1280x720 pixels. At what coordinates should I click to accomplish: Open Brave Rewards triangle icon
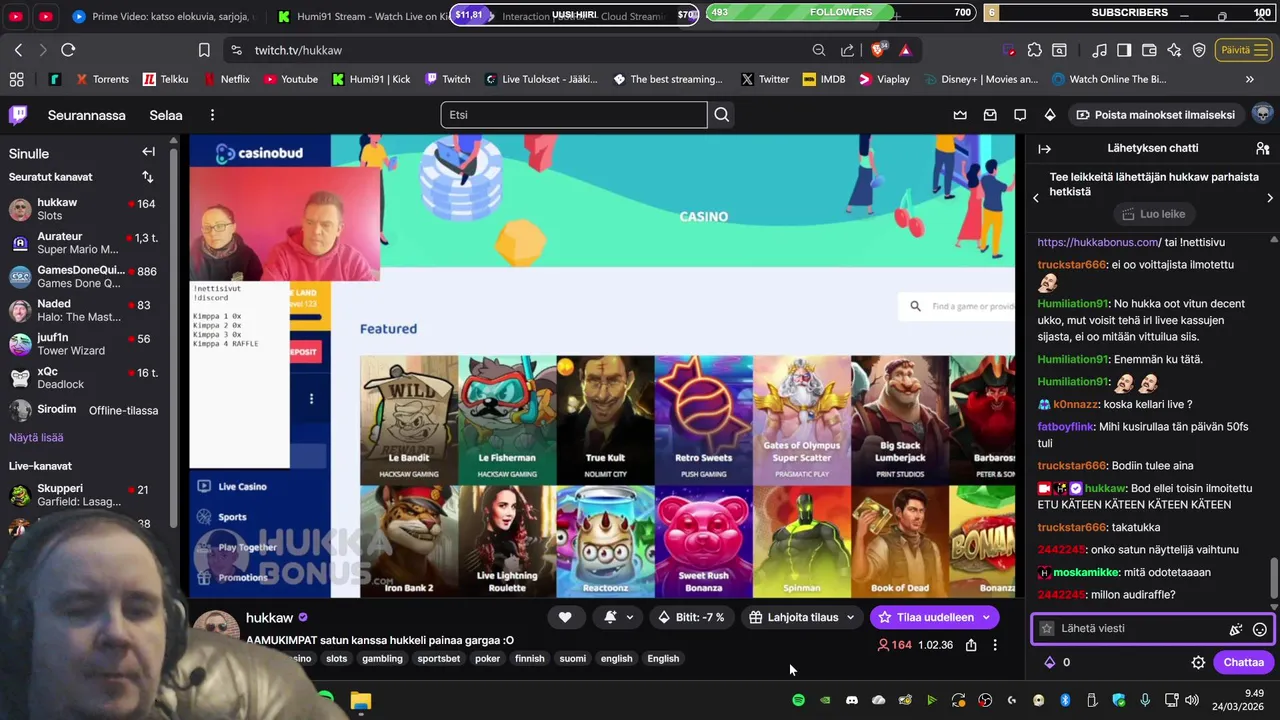click(905, 50)
